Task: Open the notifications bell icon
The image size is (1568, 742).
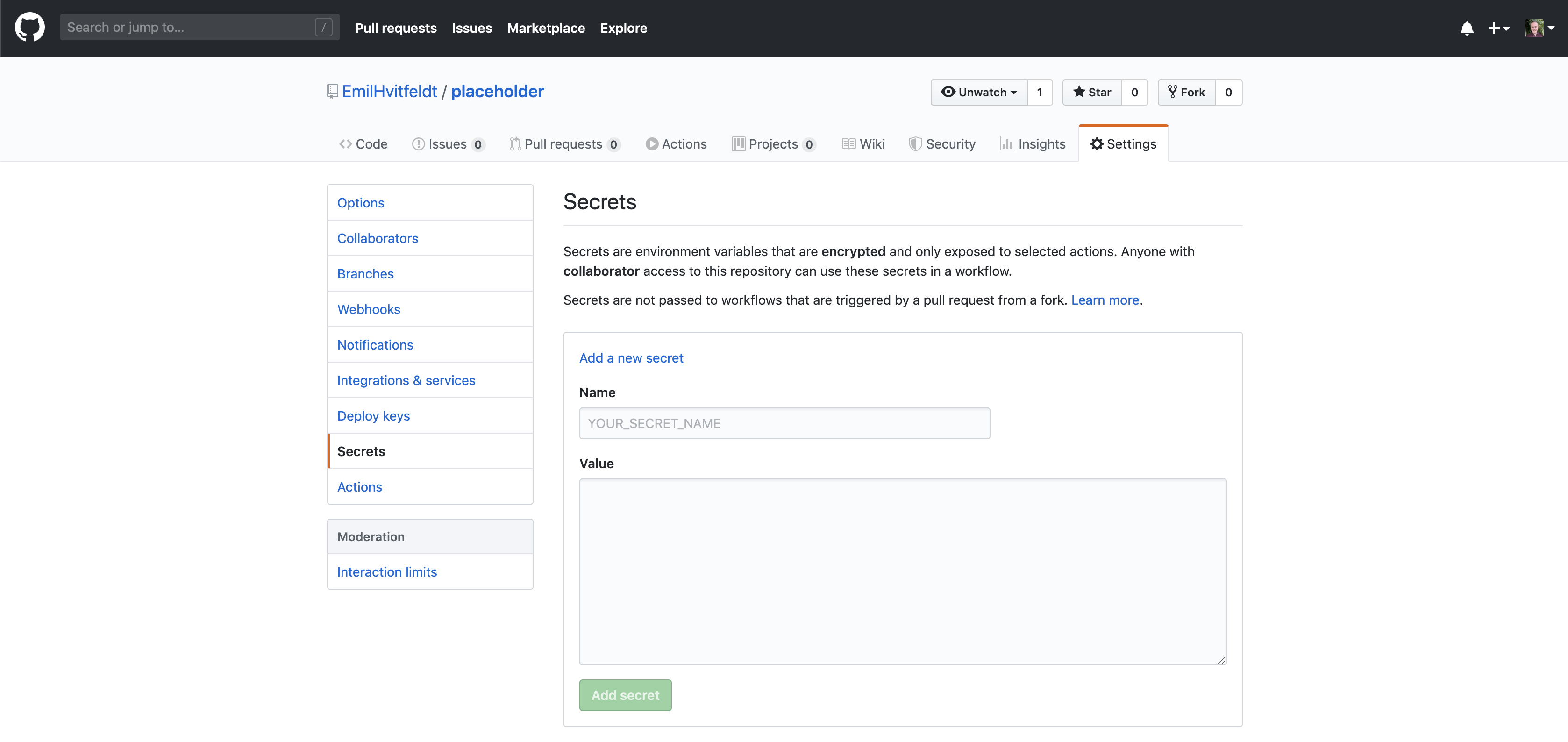Action: [1466, 28]
